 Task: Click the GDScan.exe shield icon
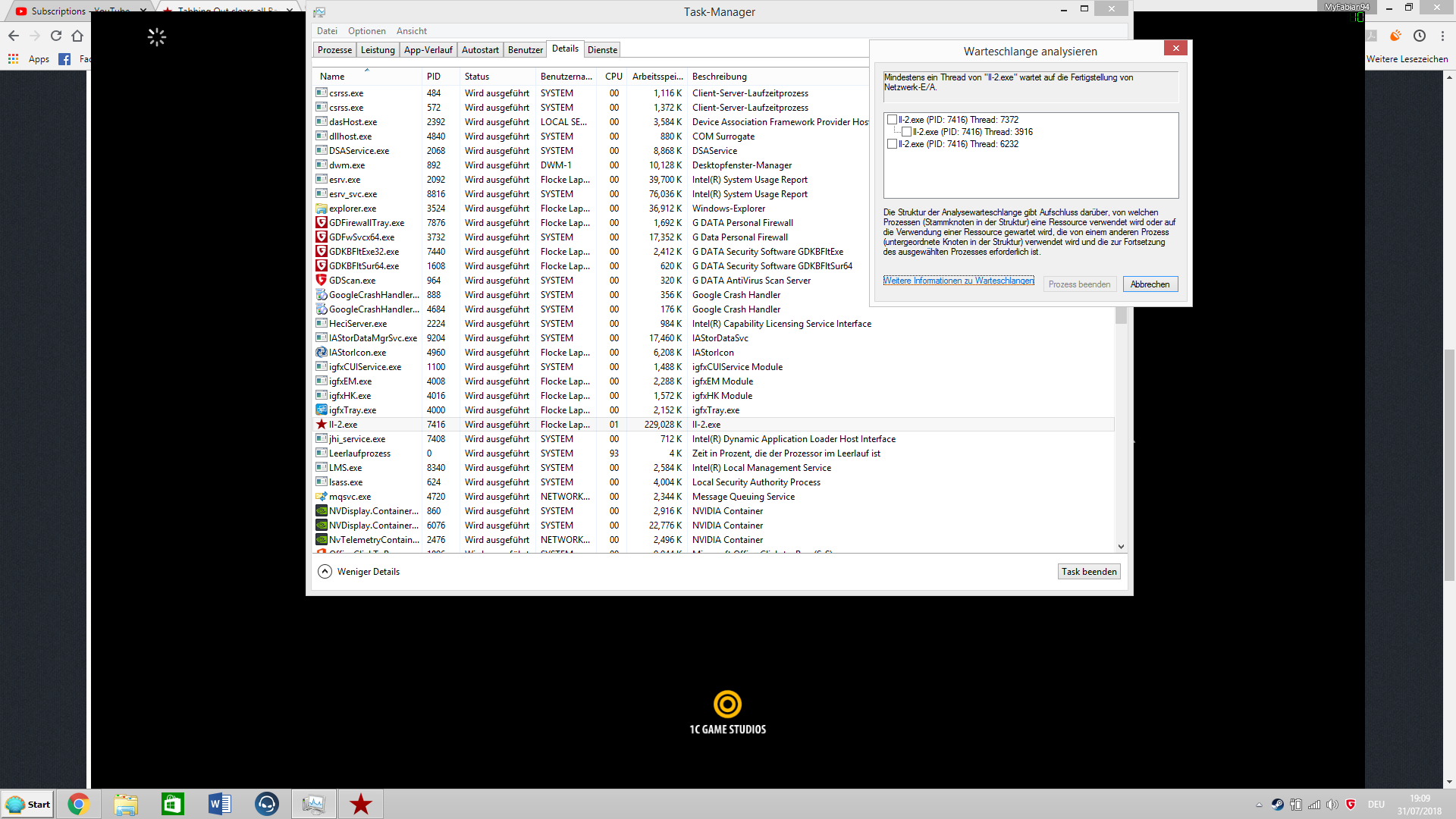click(x=322, y=281)
